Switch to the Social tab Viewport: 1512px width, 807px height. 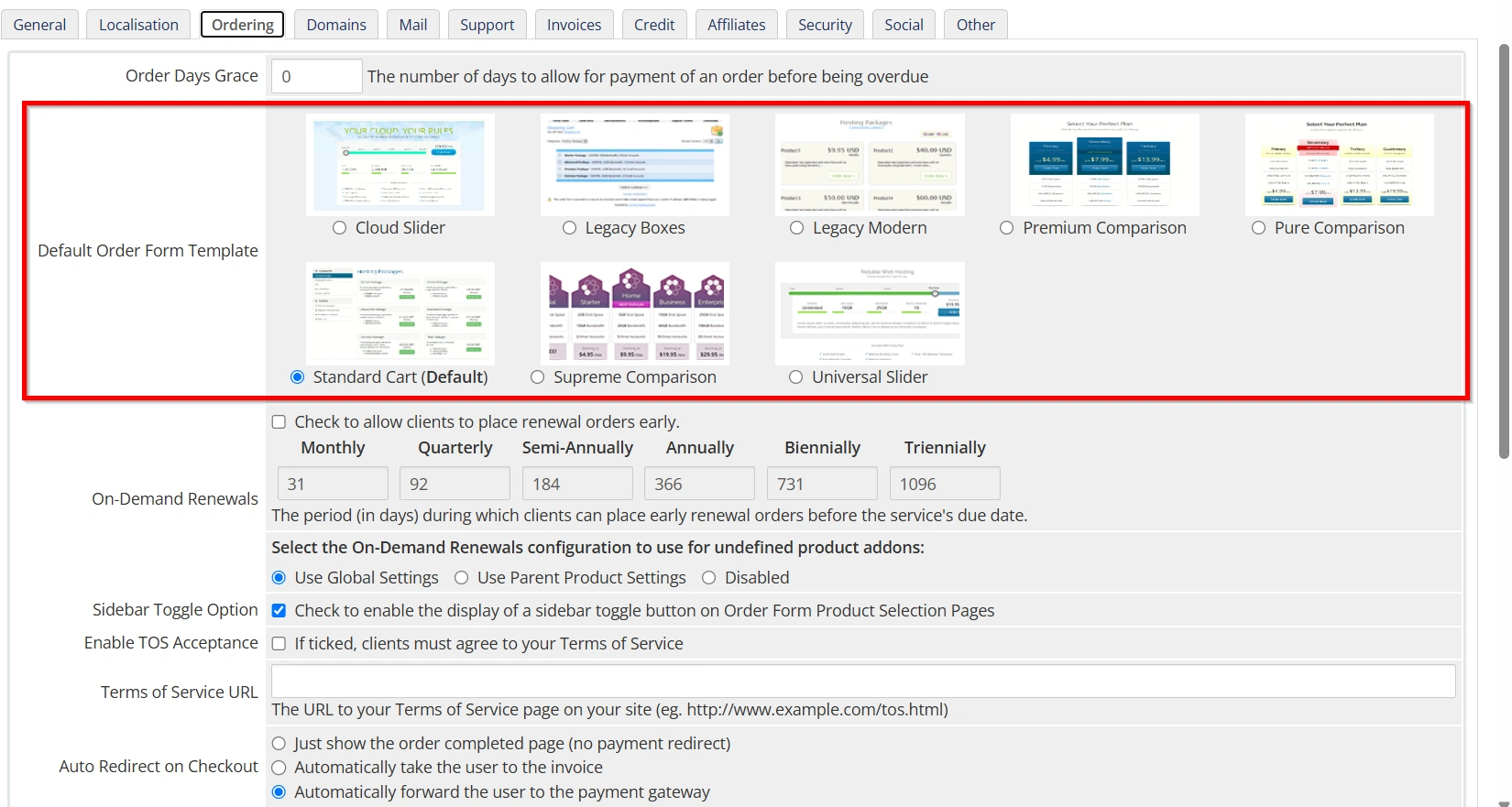pyautogui.click(x=904, y=25)
